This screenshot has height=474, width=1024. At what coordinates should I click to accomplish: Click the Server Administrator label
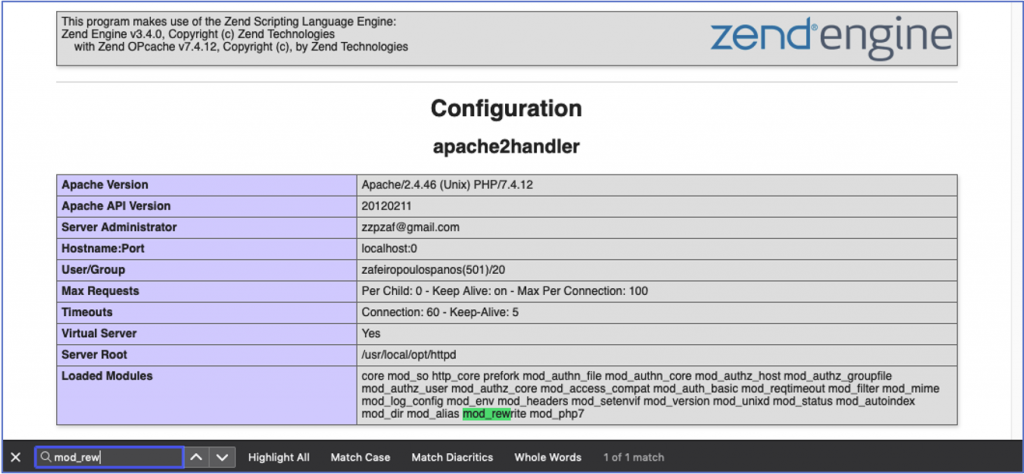119,227
